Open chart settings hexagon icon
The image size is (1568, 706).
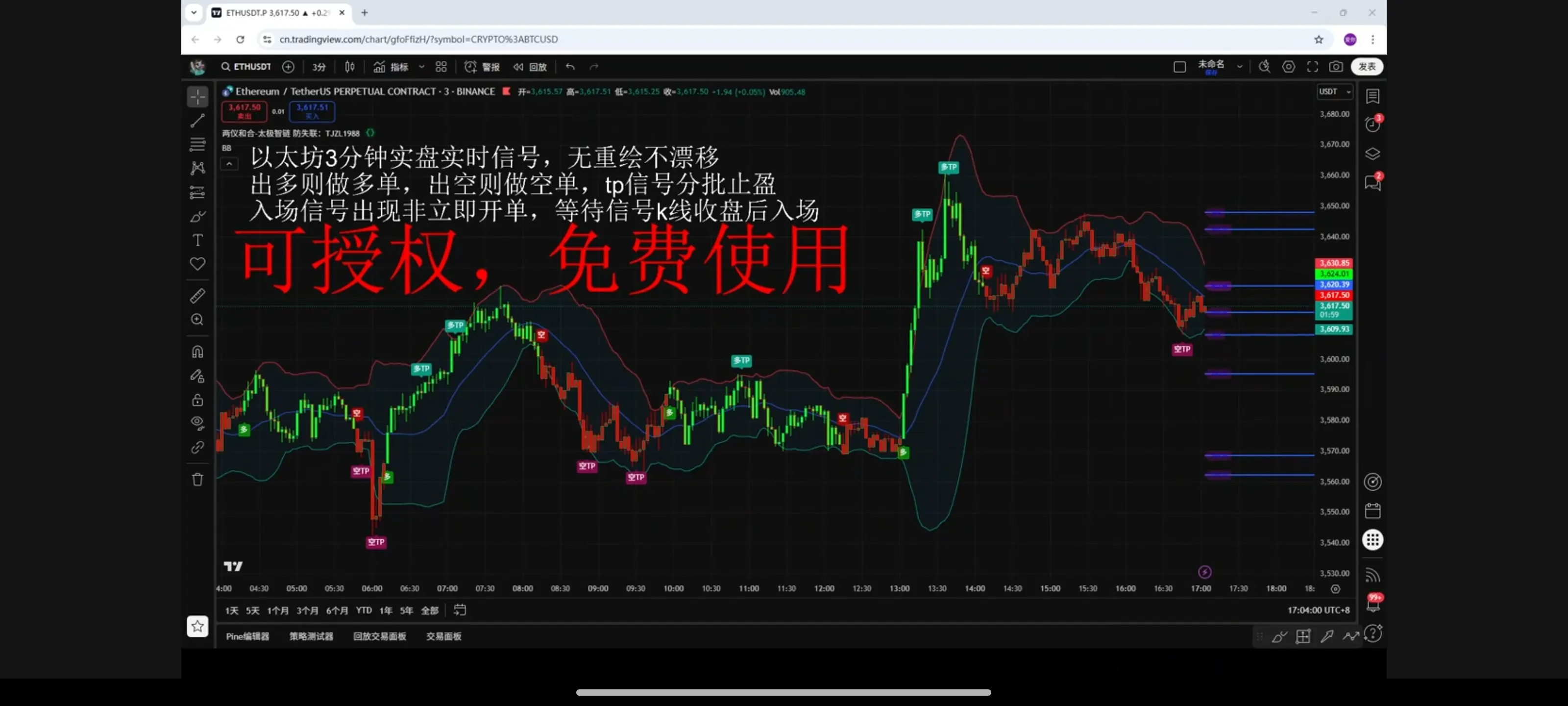1289,67
